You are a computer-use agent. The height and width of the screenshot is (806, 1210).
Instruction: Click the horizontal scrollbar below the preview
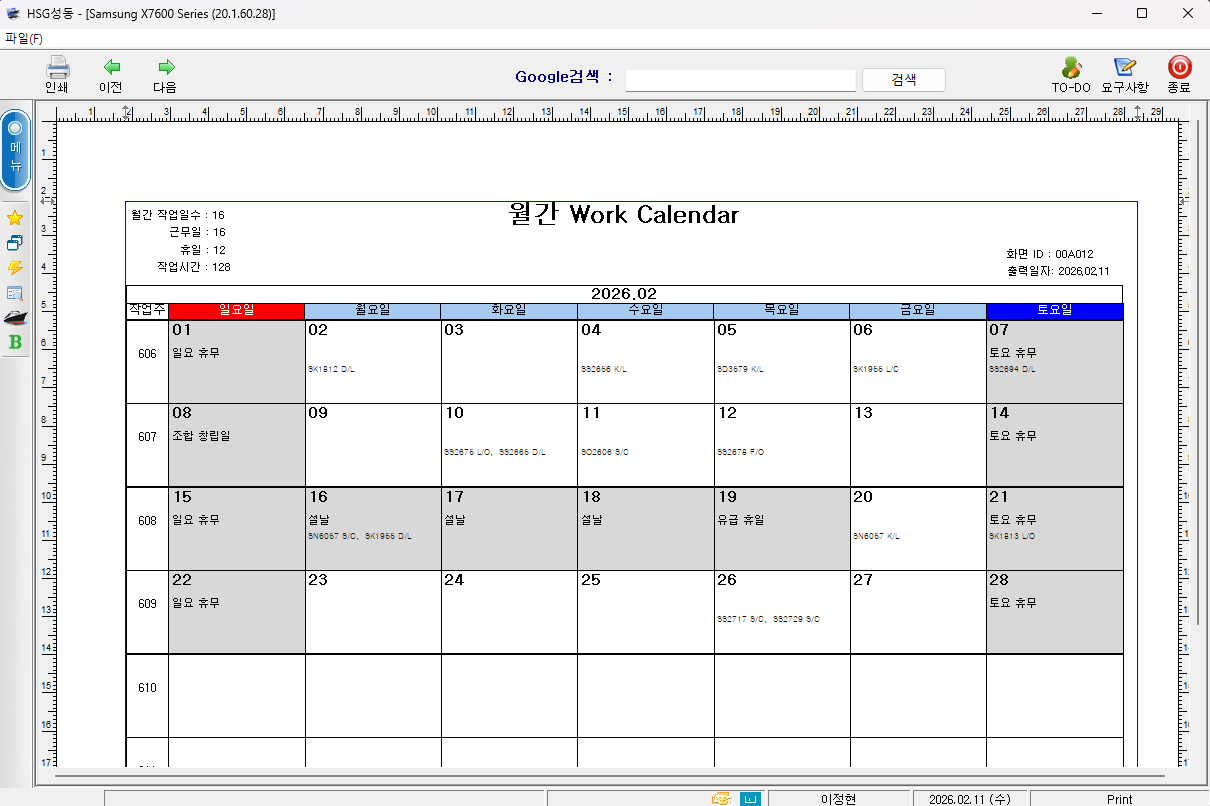click(610, 775)
